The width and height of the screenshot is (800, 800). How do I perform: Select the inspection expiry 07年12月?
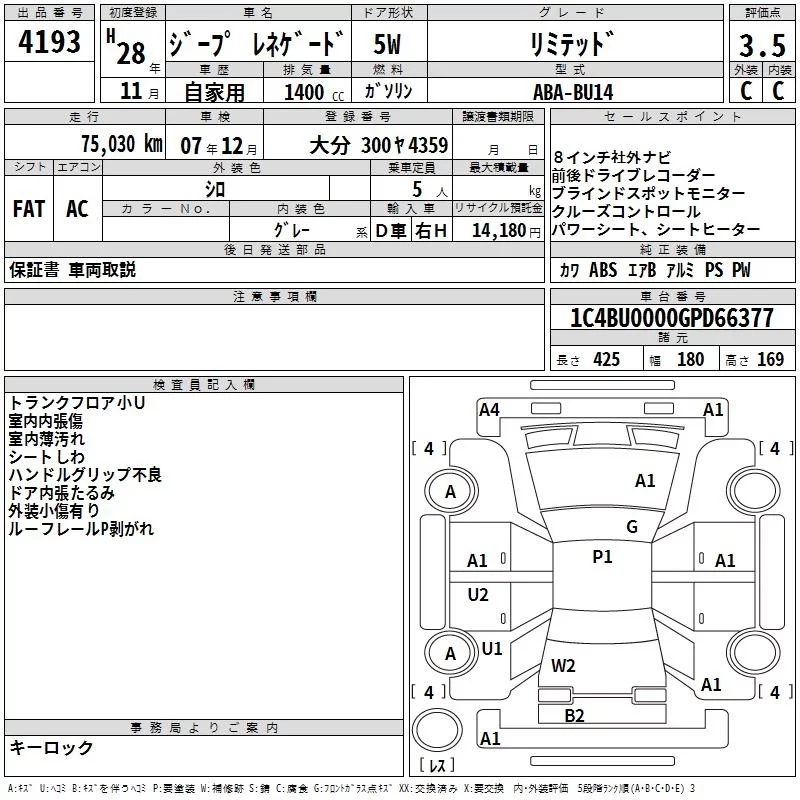(219, 146)
